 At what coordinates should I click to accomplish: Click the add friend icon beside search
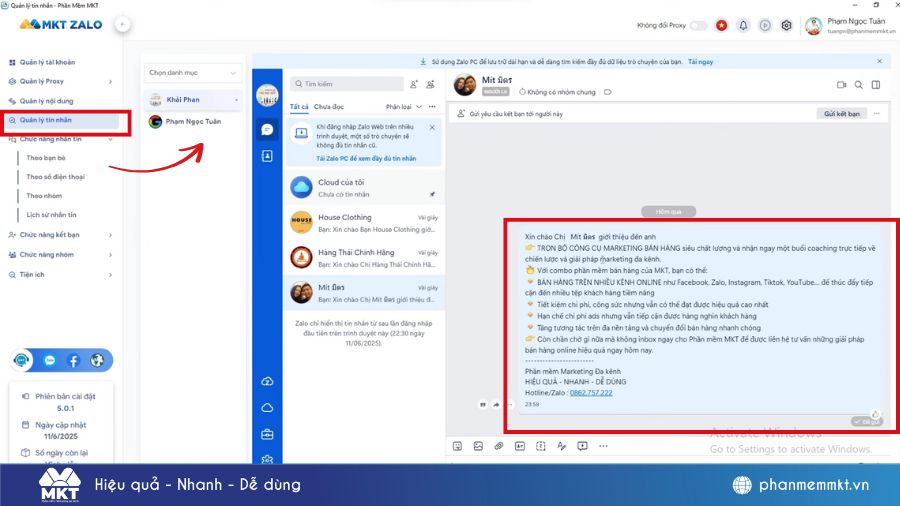414,84
